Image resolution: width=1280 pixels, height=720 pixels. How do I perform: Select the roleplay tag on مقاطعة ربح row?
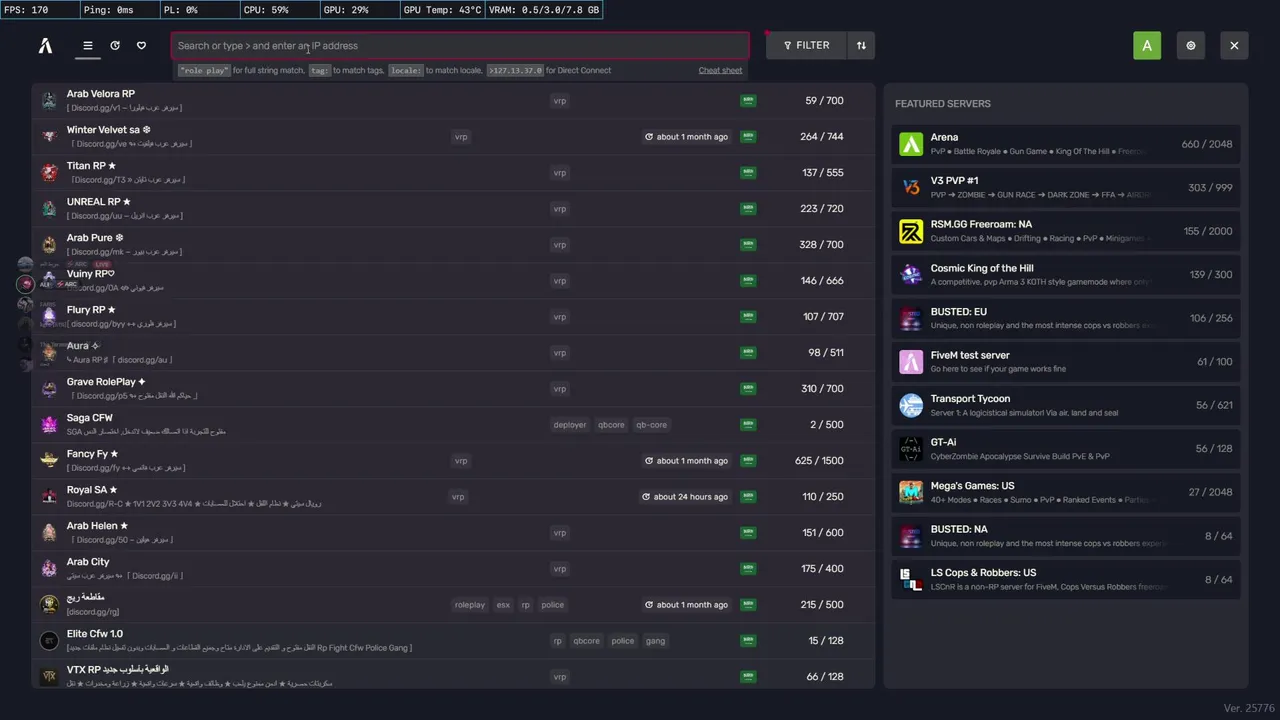(x=469, y=605)
